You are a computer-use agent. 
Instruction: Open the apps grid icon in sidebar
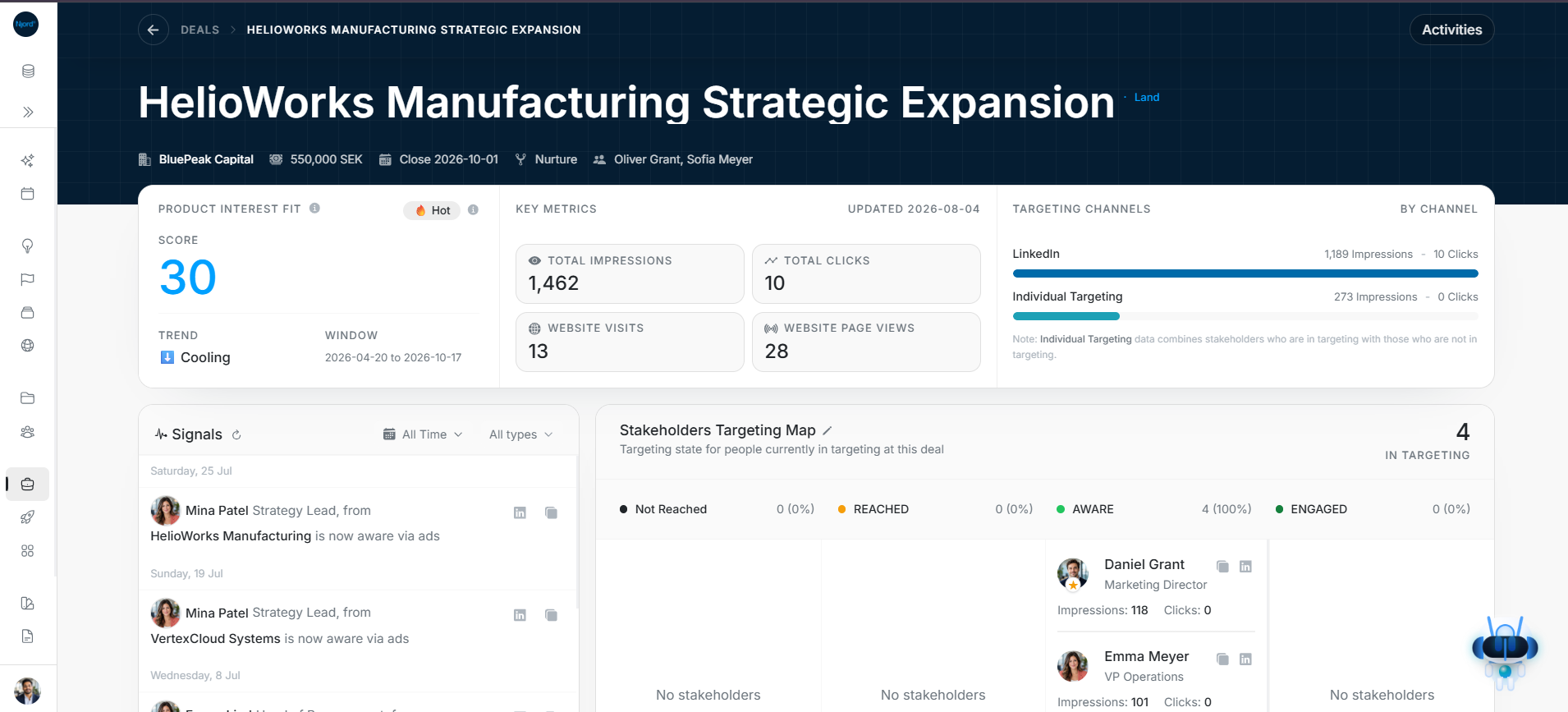(28, 551)
